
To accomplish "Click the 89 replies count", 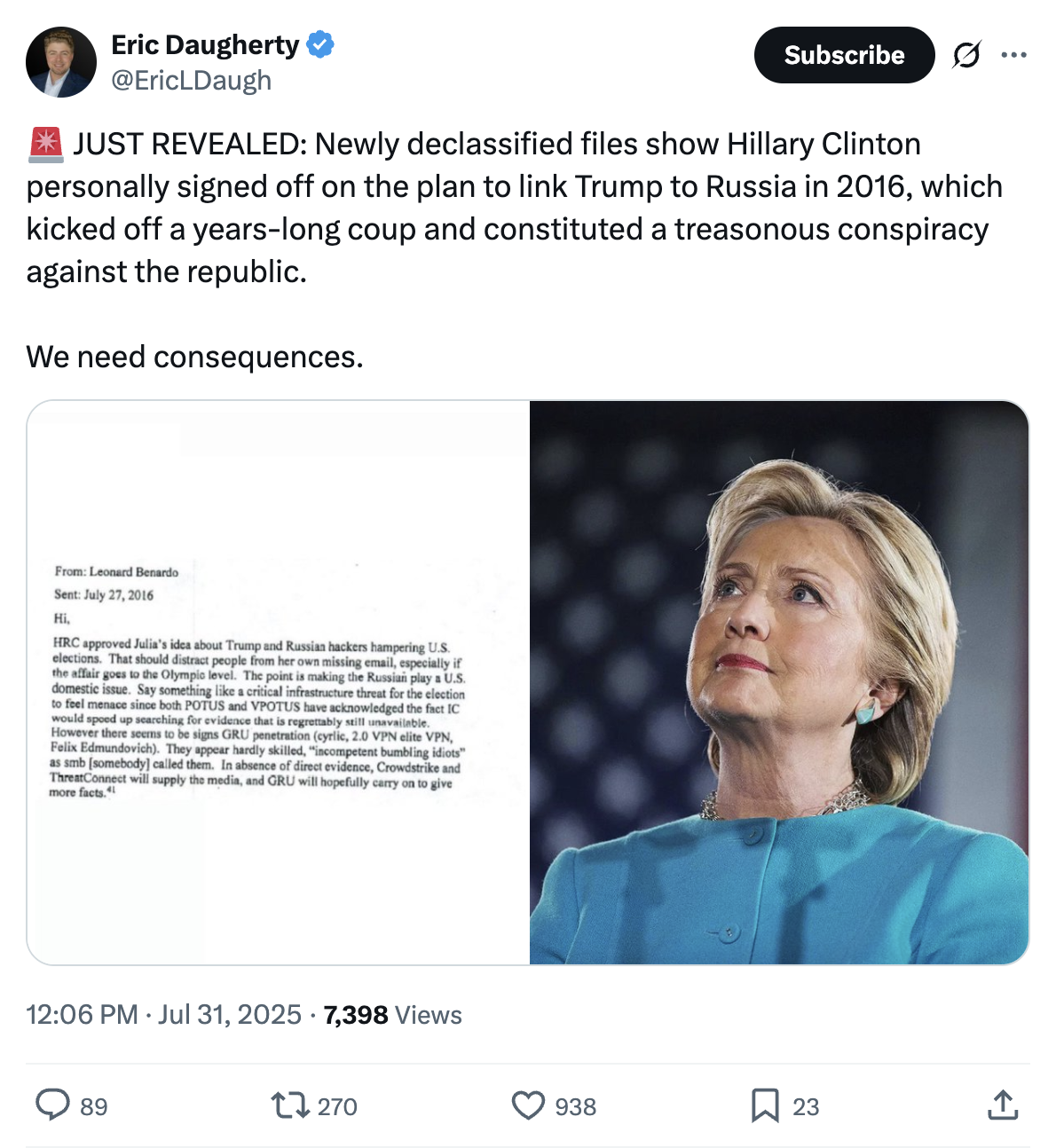I will pyautogui.click(x=94, y=1106).
